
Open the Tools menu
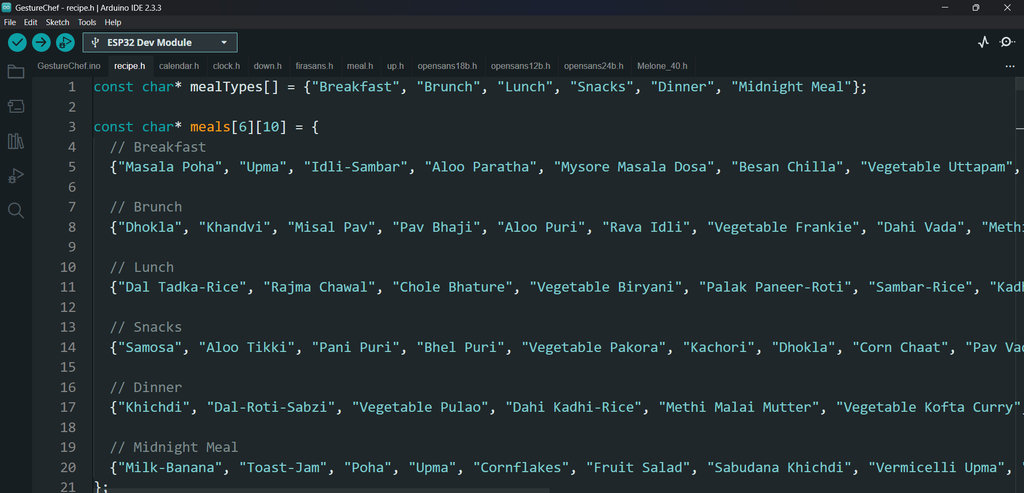pyautogui.click(x=87, y=22)
